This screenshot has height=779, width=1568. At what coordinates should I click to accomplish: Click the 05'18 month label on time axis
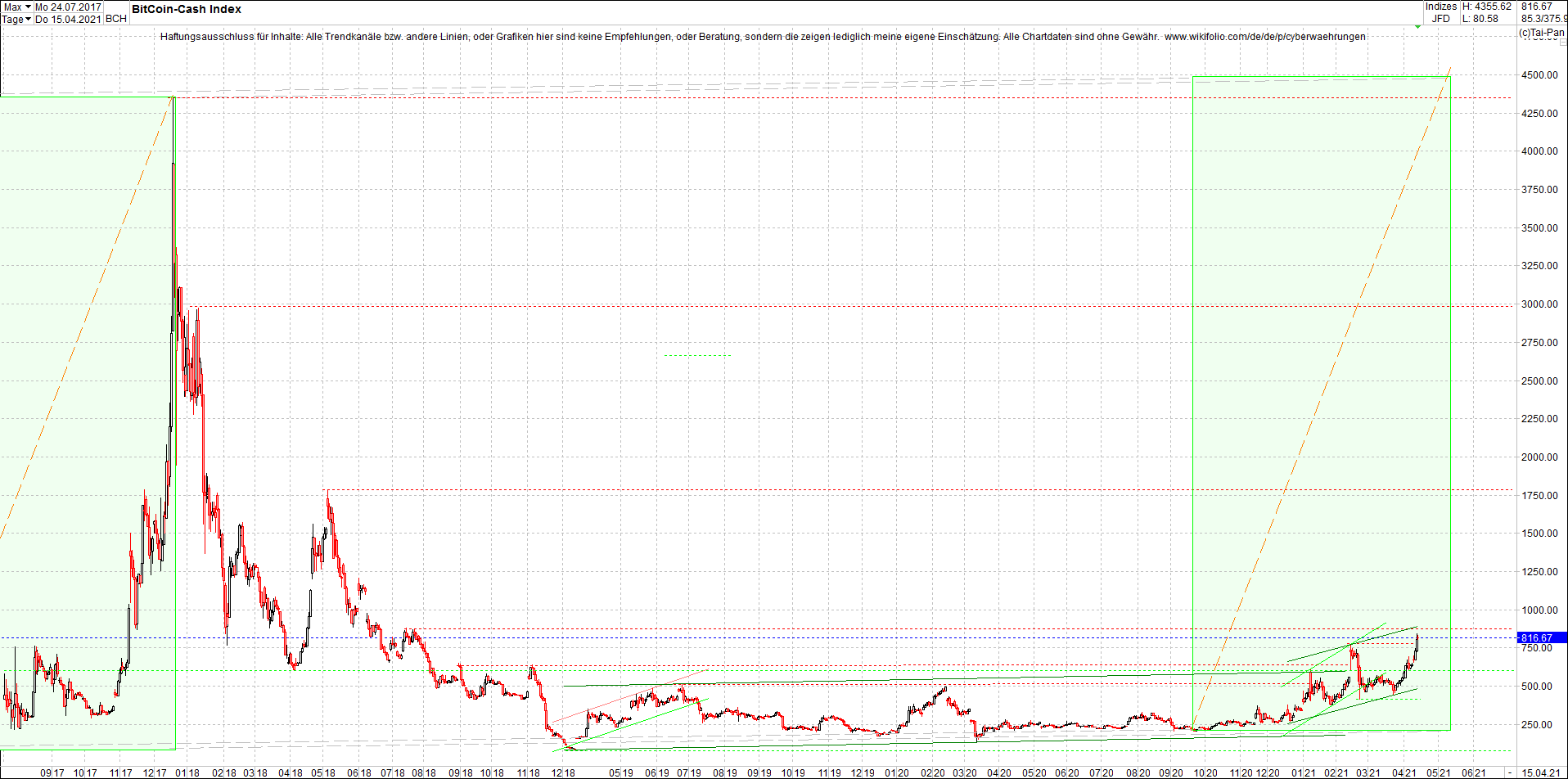tap(323, 772)
